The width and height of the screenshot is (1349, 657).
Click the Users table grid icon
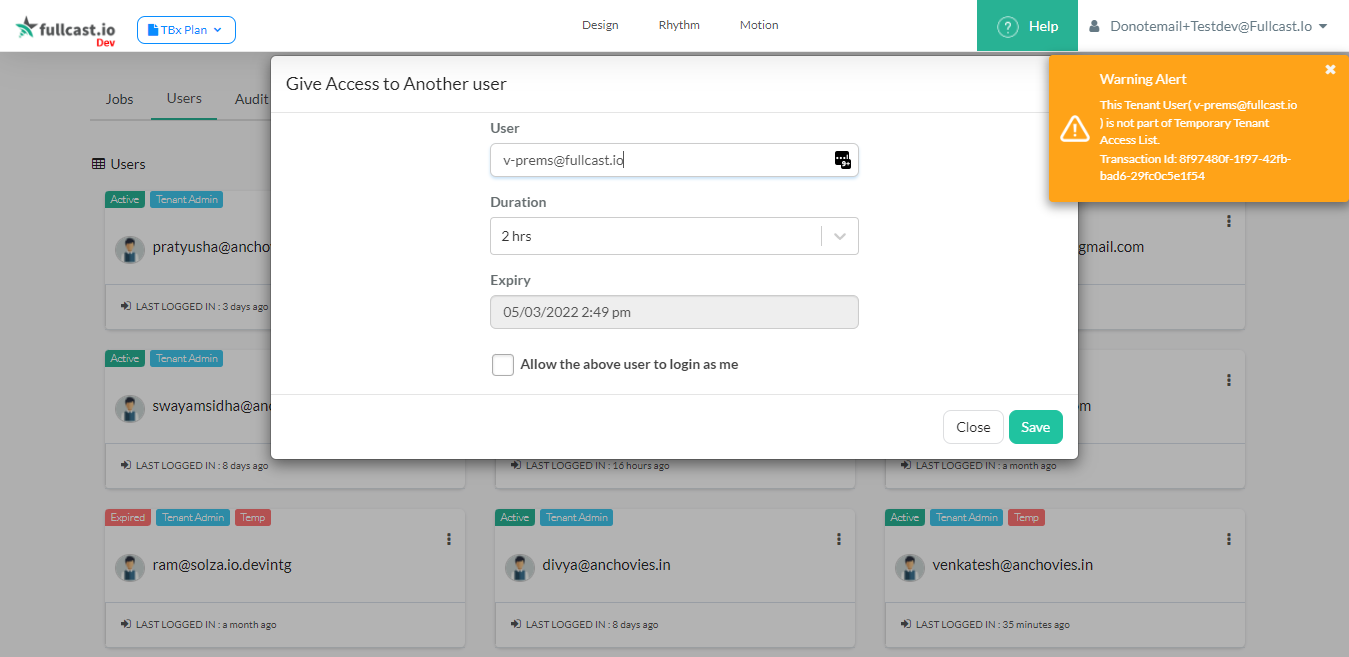(x=98, y=164)
